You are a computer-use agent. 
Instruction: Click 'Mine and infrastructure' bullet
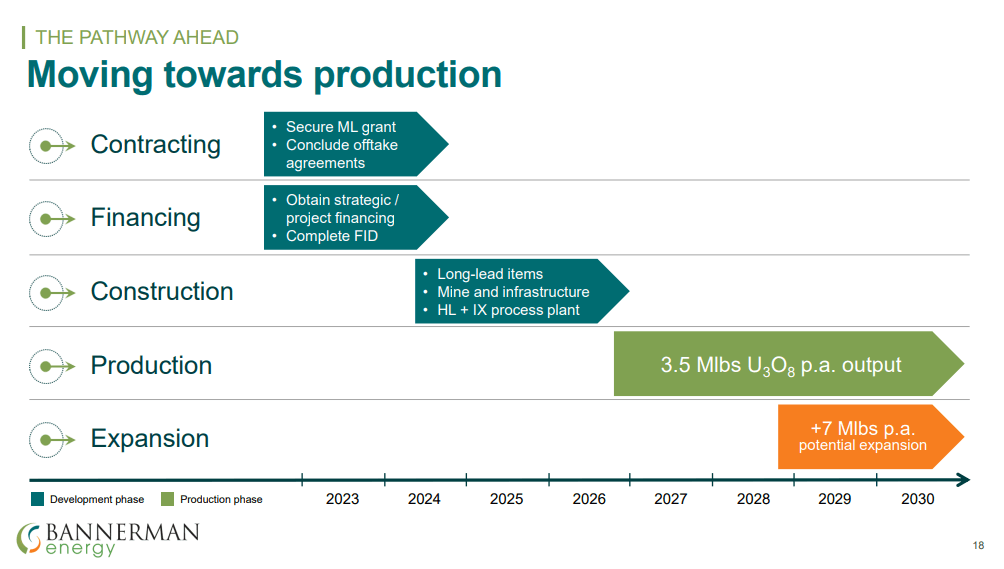[x=513, y=292]
